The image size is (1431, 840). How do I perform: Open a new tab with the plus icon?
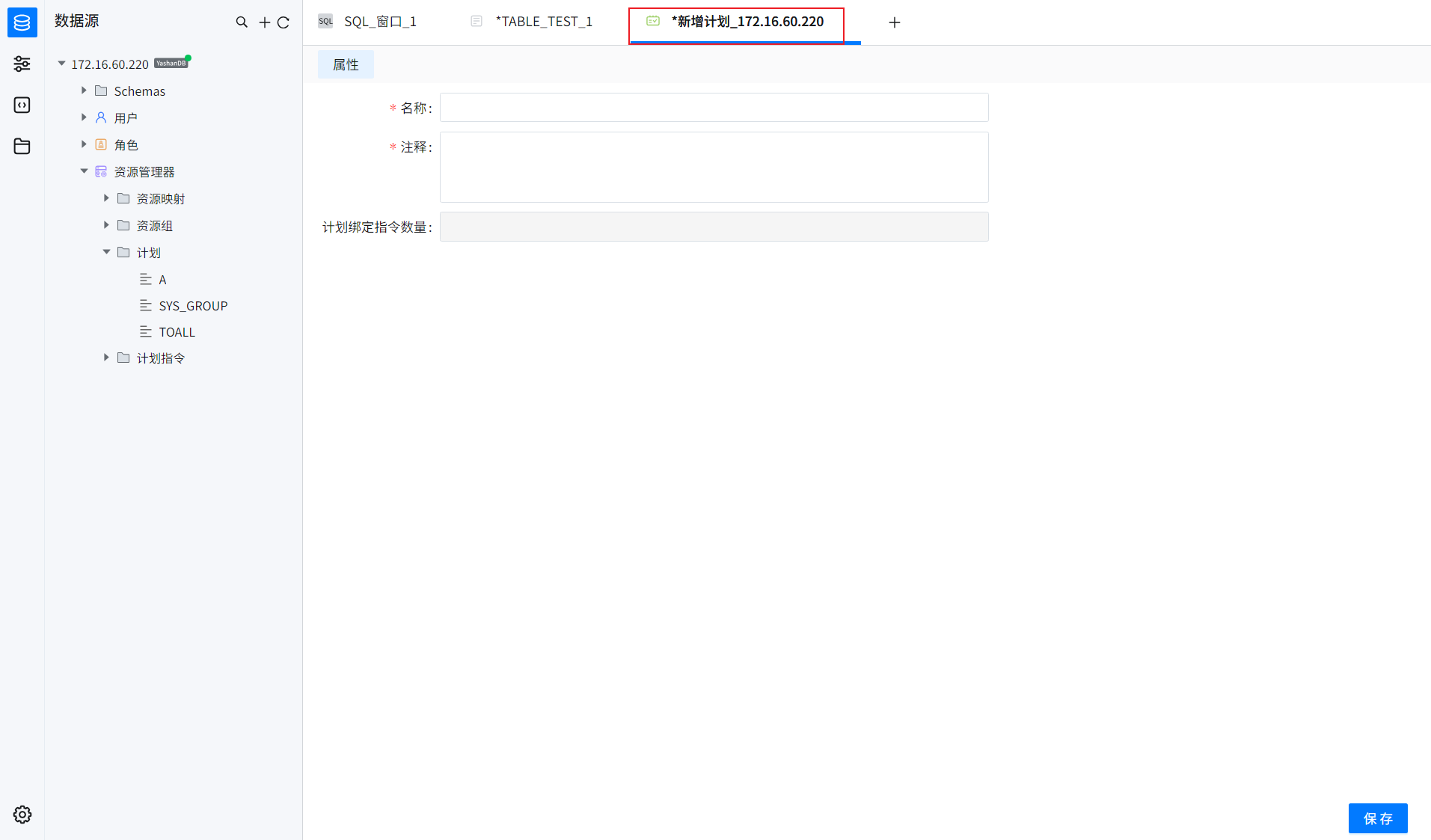(894, 22)
